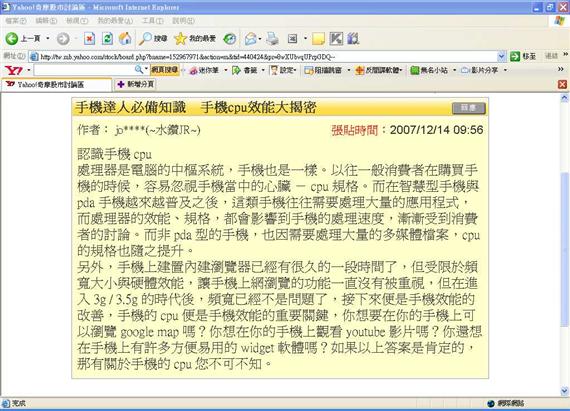Go to the home page icon
Viewport: 570px width, 411px height.
(125, 39)
